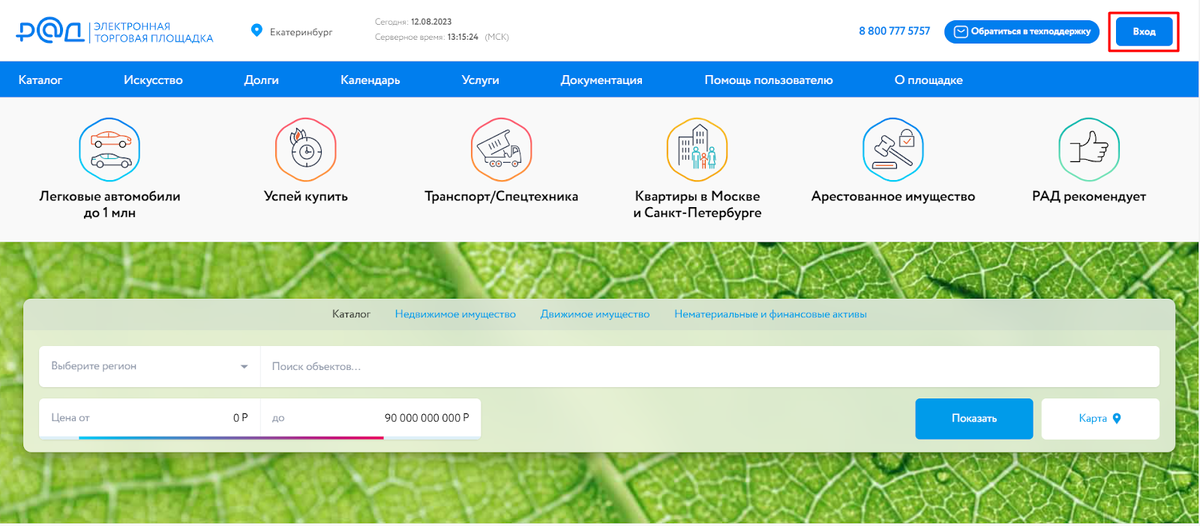
Task: Open Квартиры в Москве и Санкт-Петербурге building icon
Action: [x=697, y=149]
